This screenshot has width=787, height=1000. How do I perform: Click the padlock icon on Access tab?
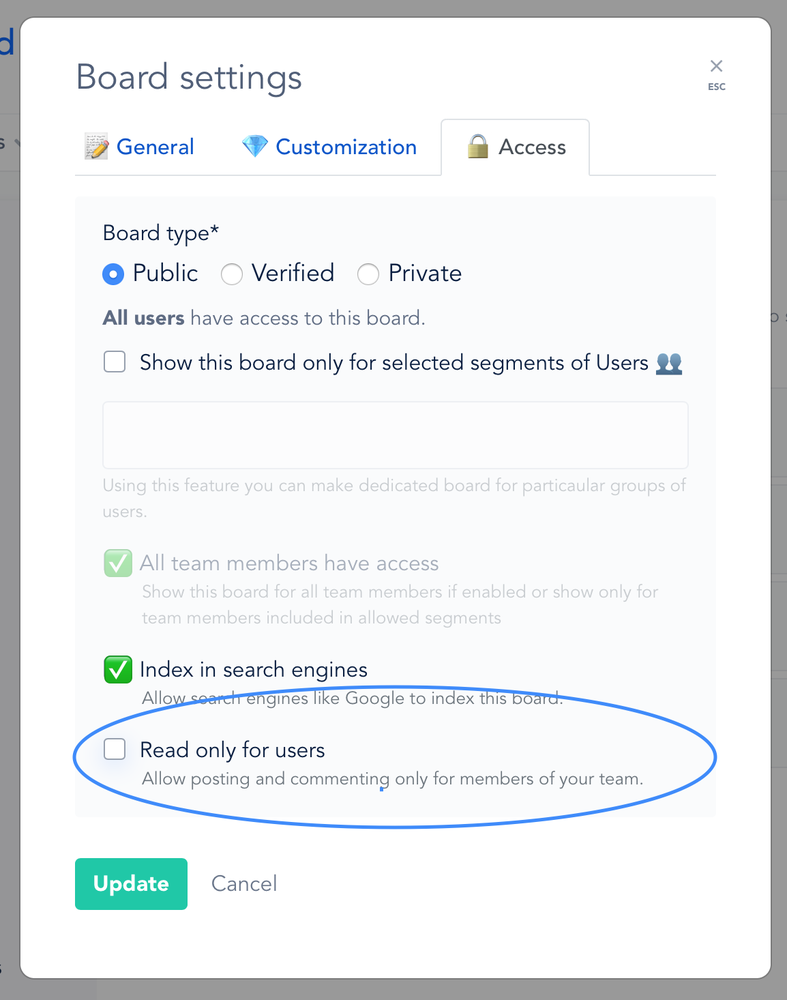[478, 147]
